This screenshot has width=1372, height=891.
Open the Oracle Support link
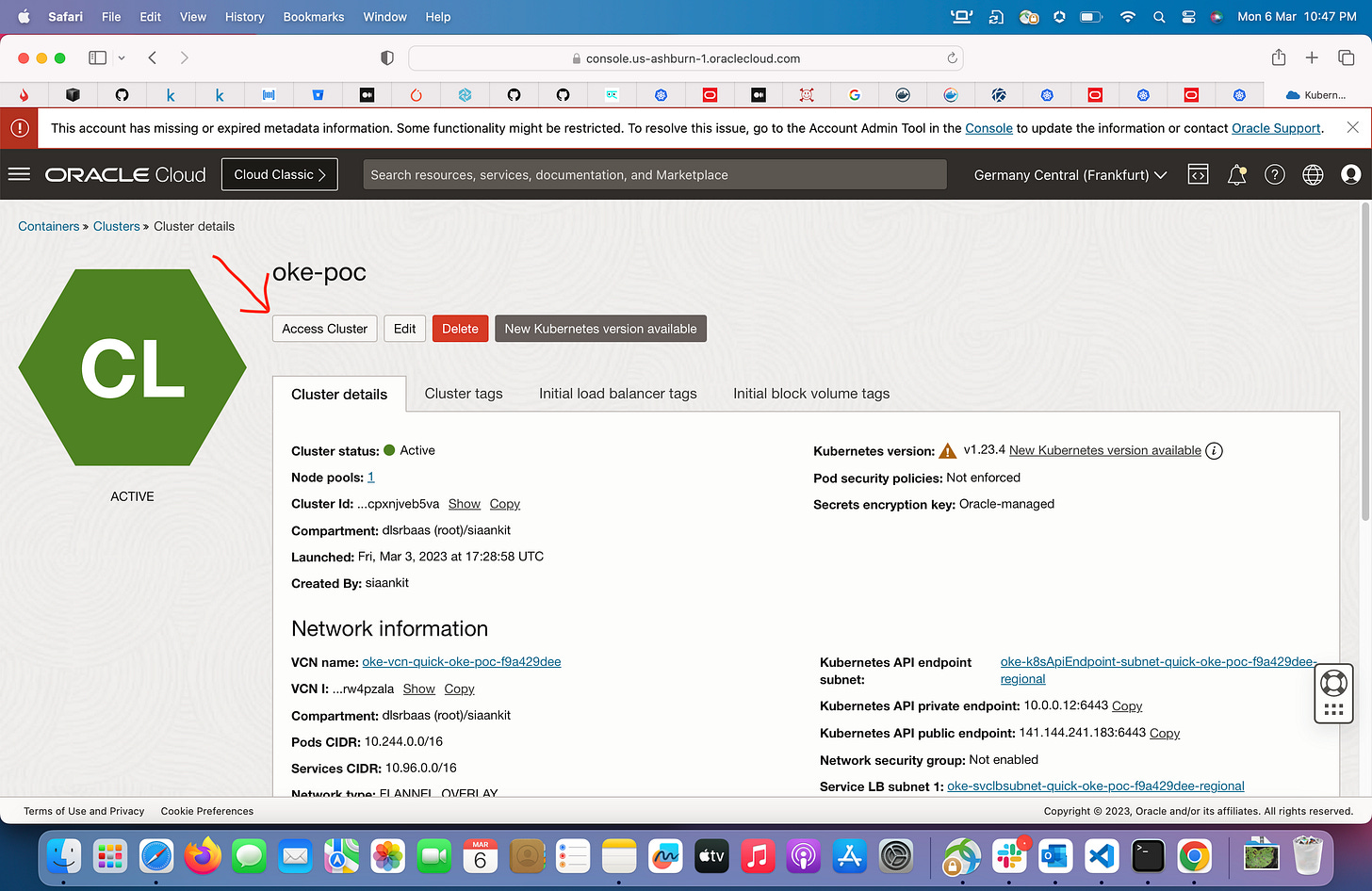click(1276, 128)
